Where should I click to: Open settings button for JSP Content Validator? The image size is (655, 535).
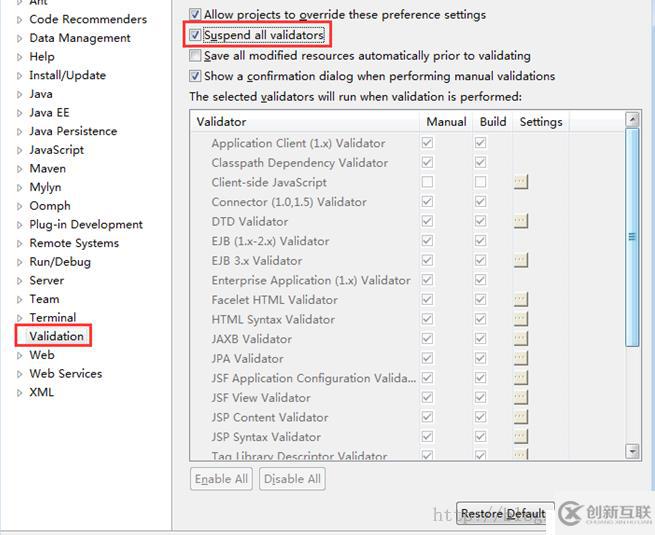[x=520, y=417]
